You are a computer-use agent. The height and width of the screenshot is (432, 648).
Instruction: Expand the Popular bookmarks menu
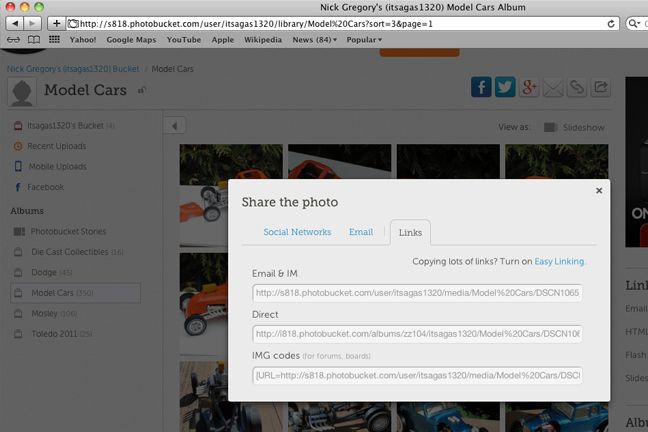click(366, 40)
